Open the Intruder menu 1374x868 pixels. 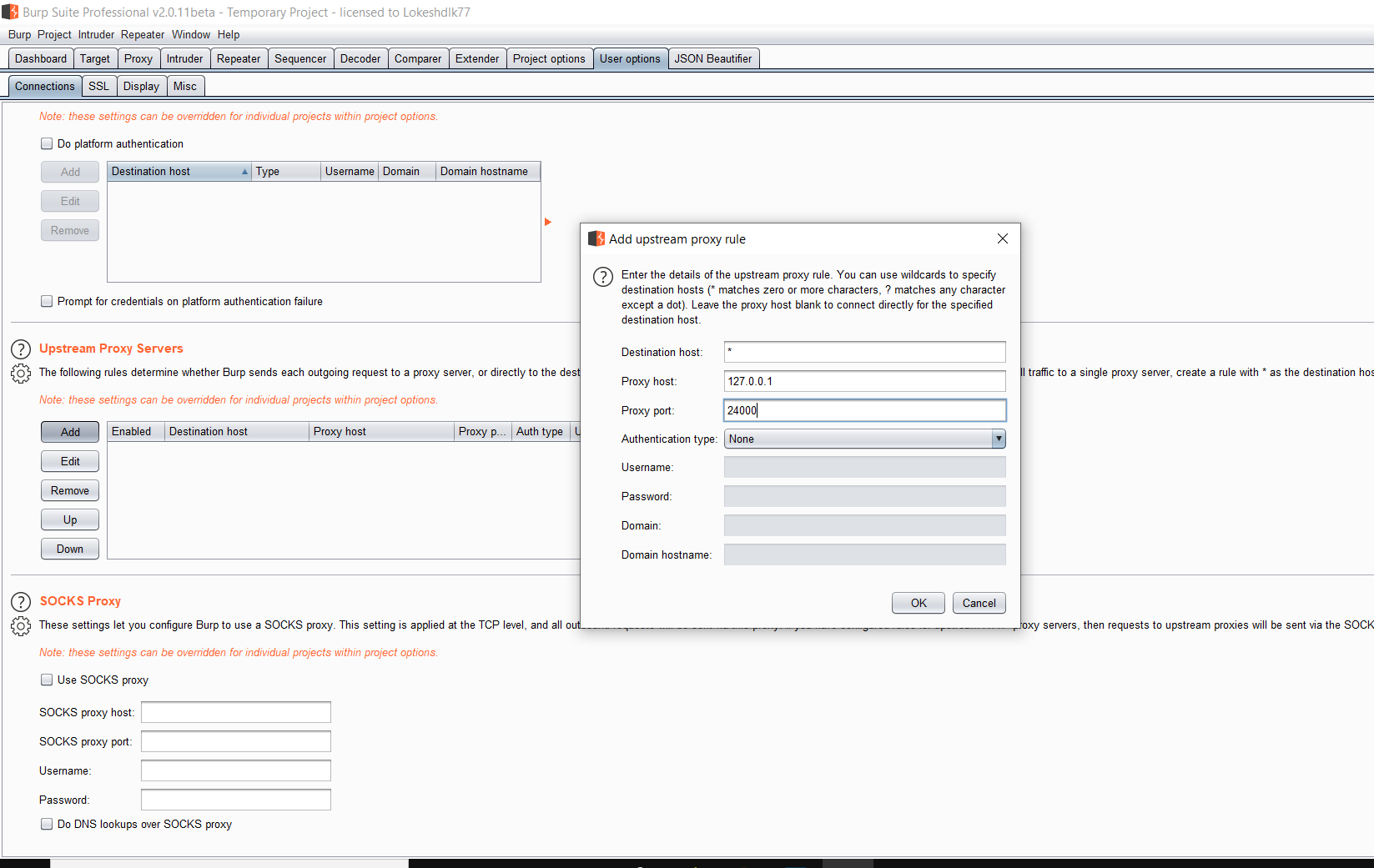pos(96,34)
